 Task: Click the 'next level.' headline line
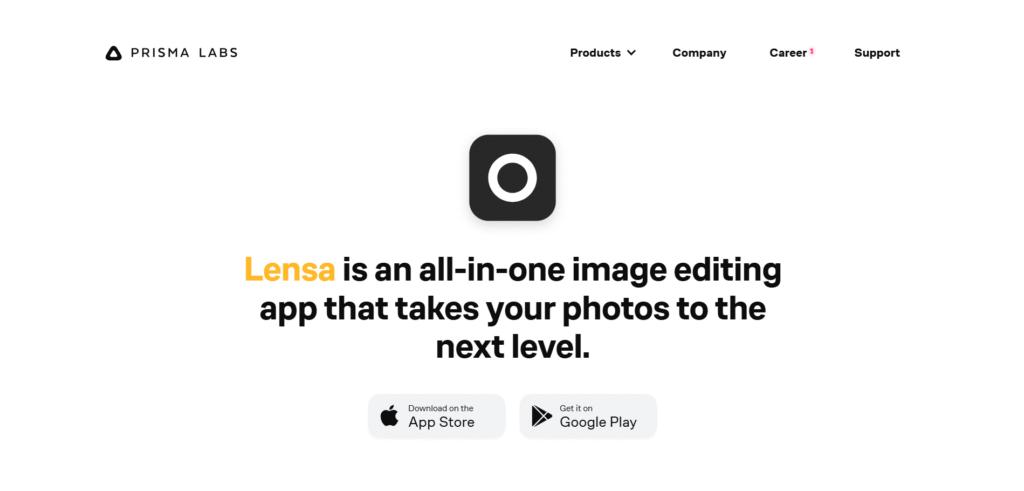[513, 347]
